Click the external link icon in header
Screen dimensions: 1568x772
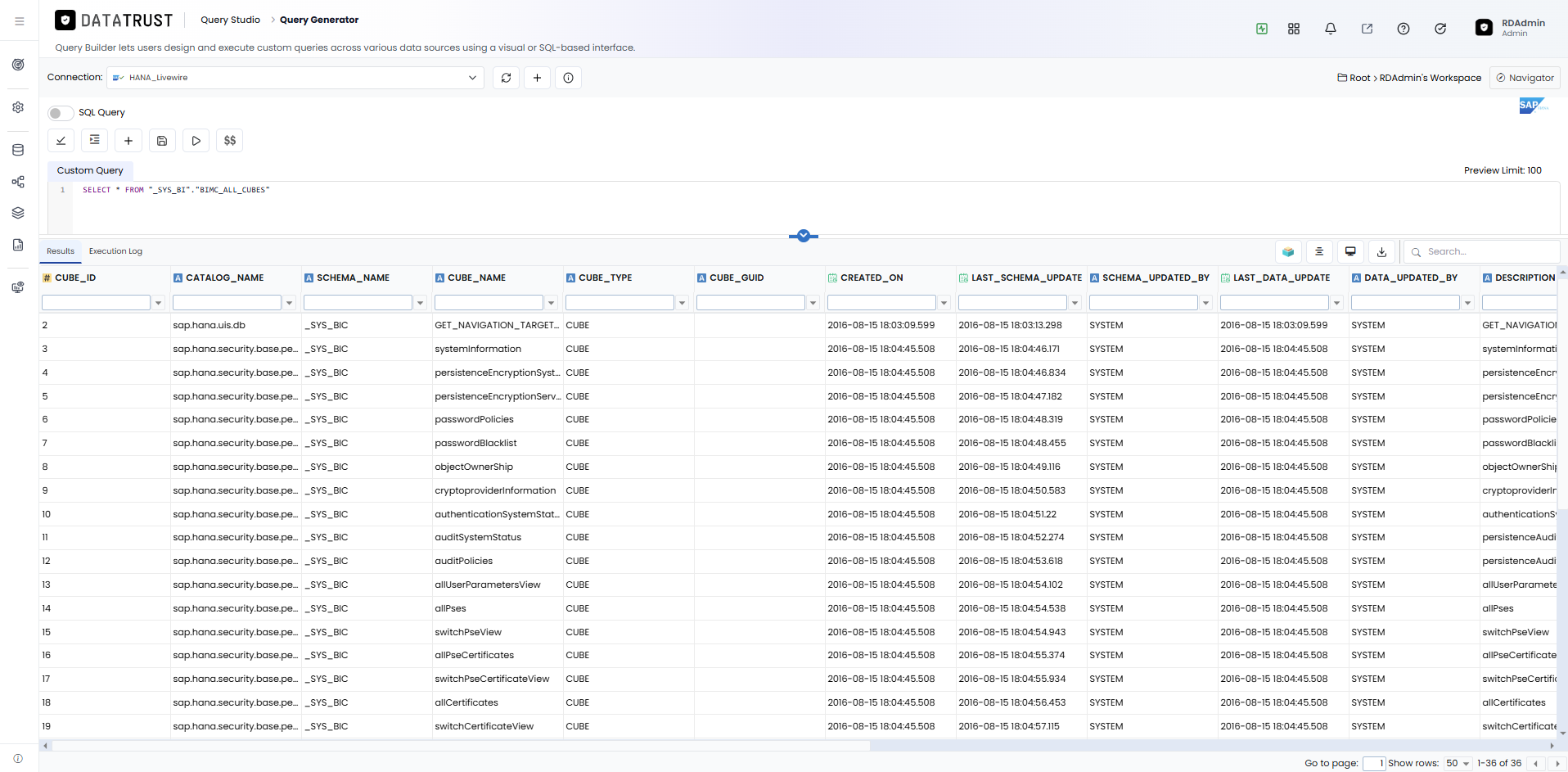1367,29
